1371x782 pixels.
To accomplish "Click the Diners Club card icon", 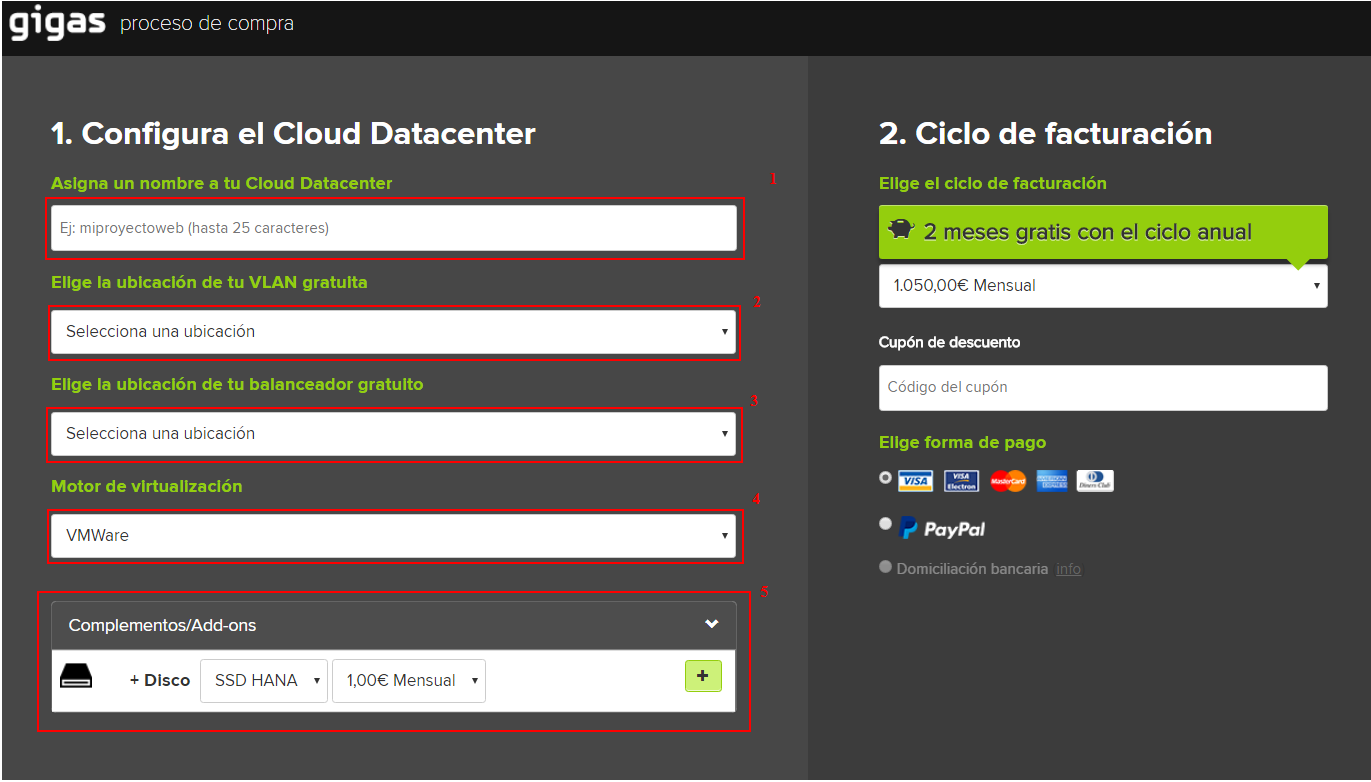I will click(1095, 481).
